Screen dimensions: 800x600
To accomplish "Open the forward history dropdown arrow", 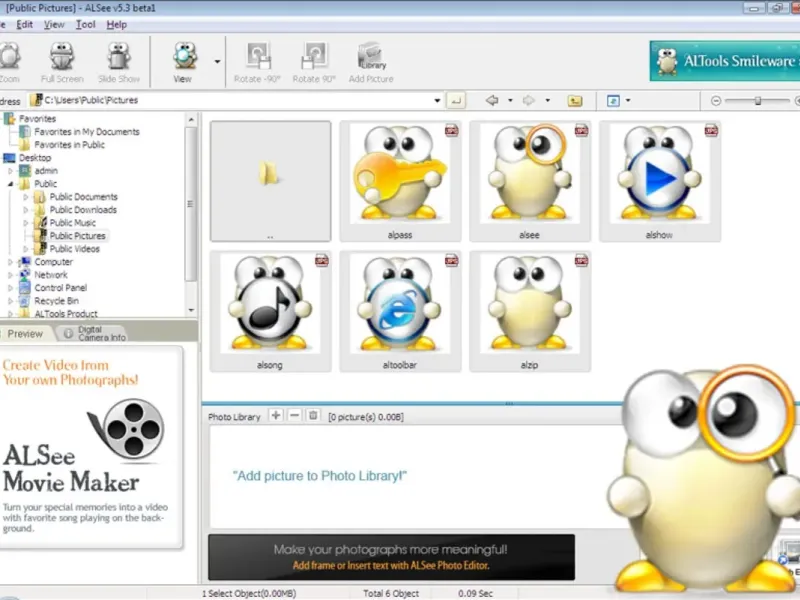I will pyautogui.click(x=547, y=101).
